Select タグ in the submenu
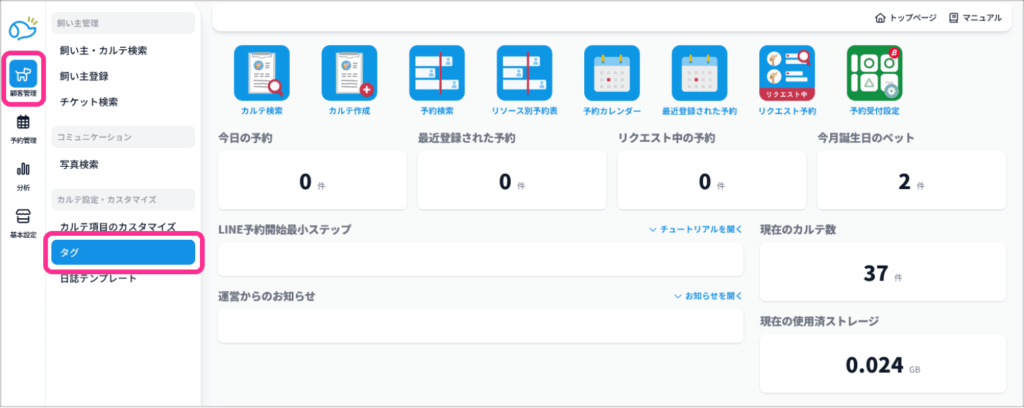Screen dimensions: 1024x408 (x=123, y=253)
